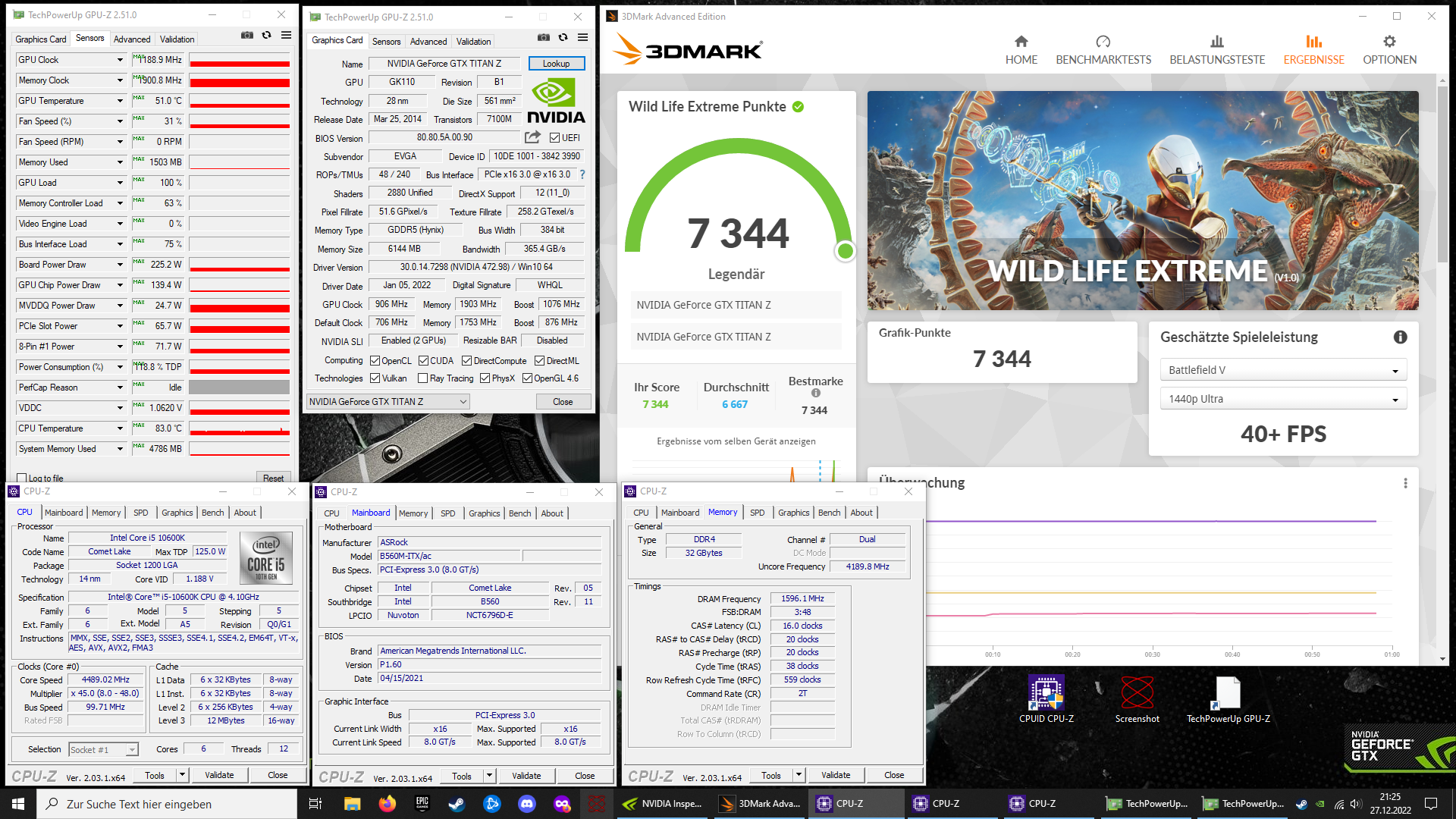Open the Screenshot desktop shortcut

click(1137, 699)
